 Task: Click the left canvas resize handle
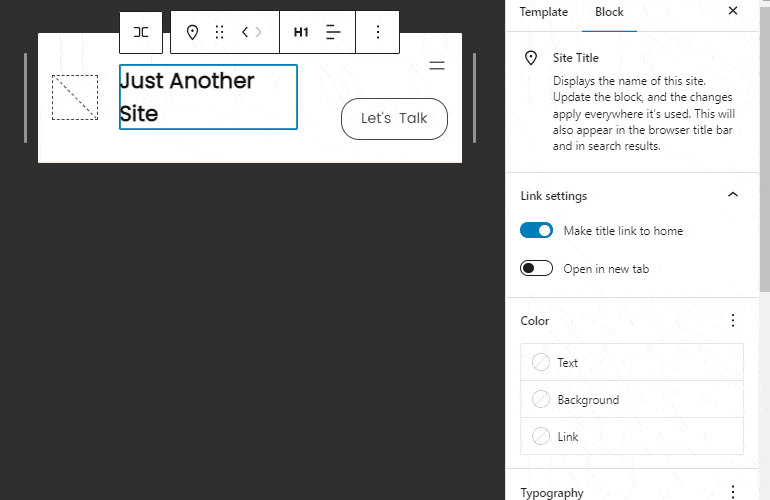pyautogui.click(x=26, y=98)
